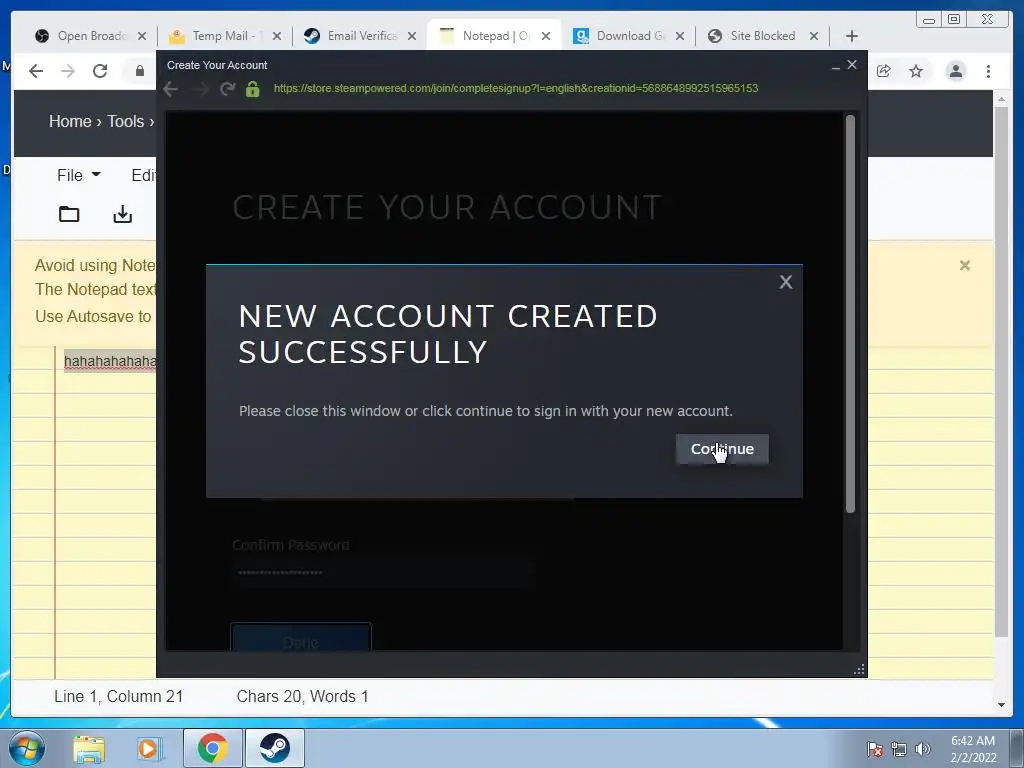The width and height of the screenshot is (1024, 768).
Task: Dismiss the yellow notice with its X
Action: [x=965, y=265]
